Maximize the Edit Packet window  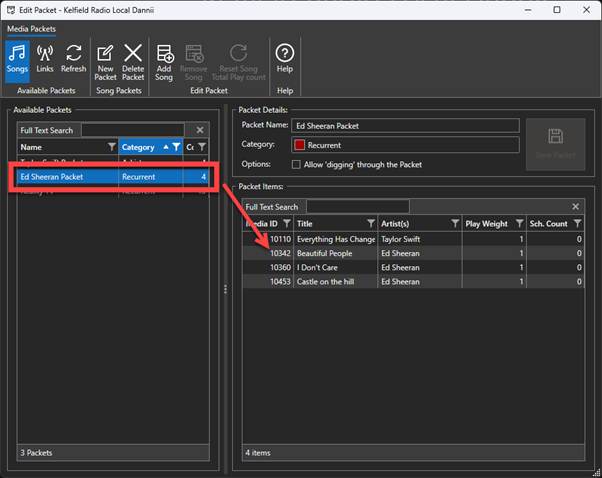tap(557, 10)
